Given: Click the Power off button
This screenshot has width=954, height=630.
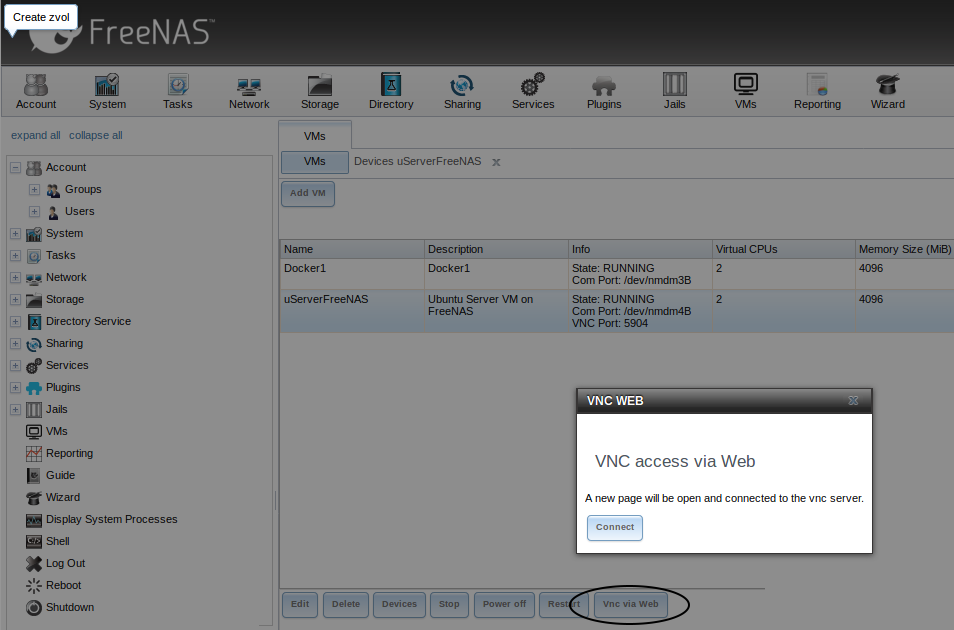Looking at the screenshot, I should pos(504,604).
